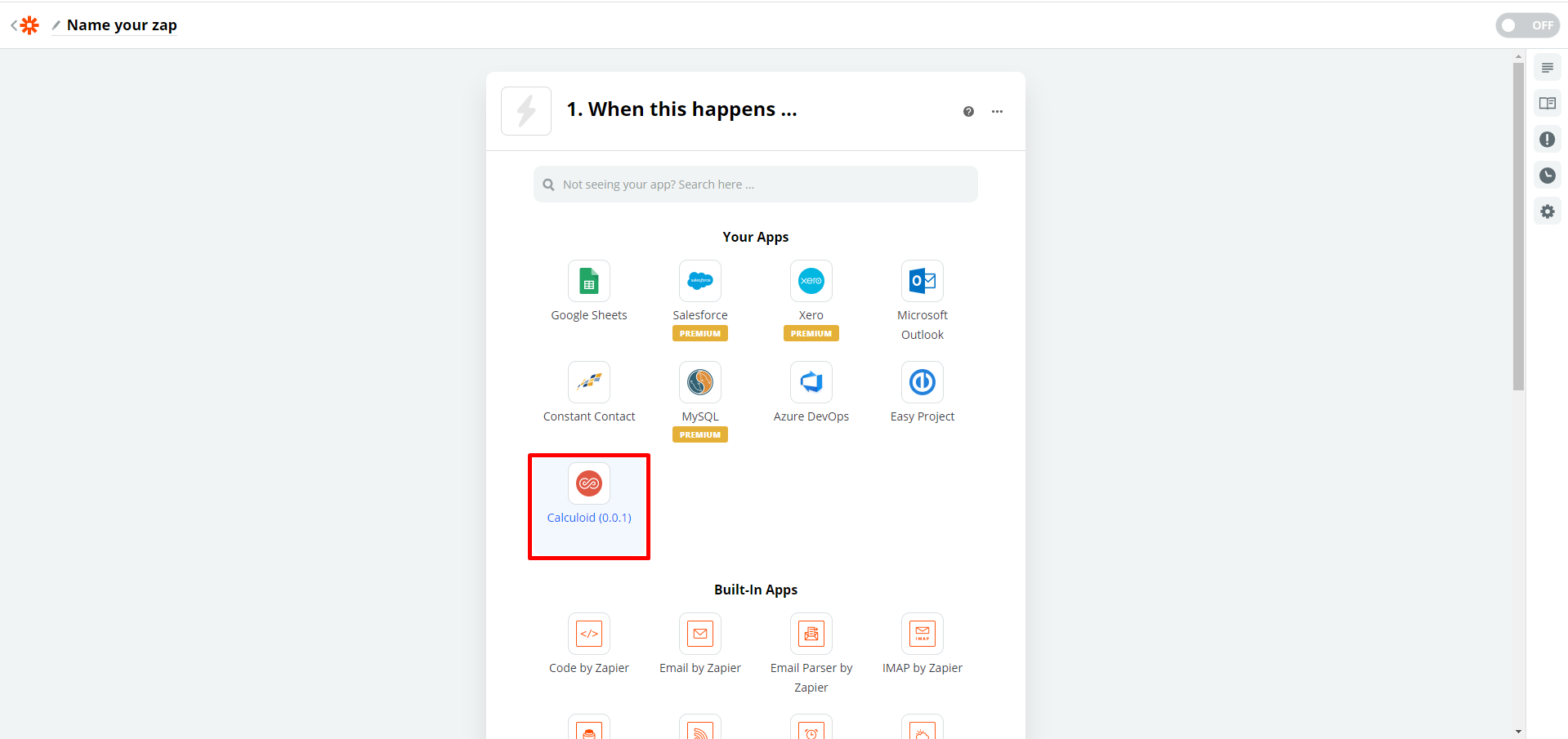Click the 'Easy Project' label text
The width and height of the screenshot is (1568, 739).
coord(922,416)
